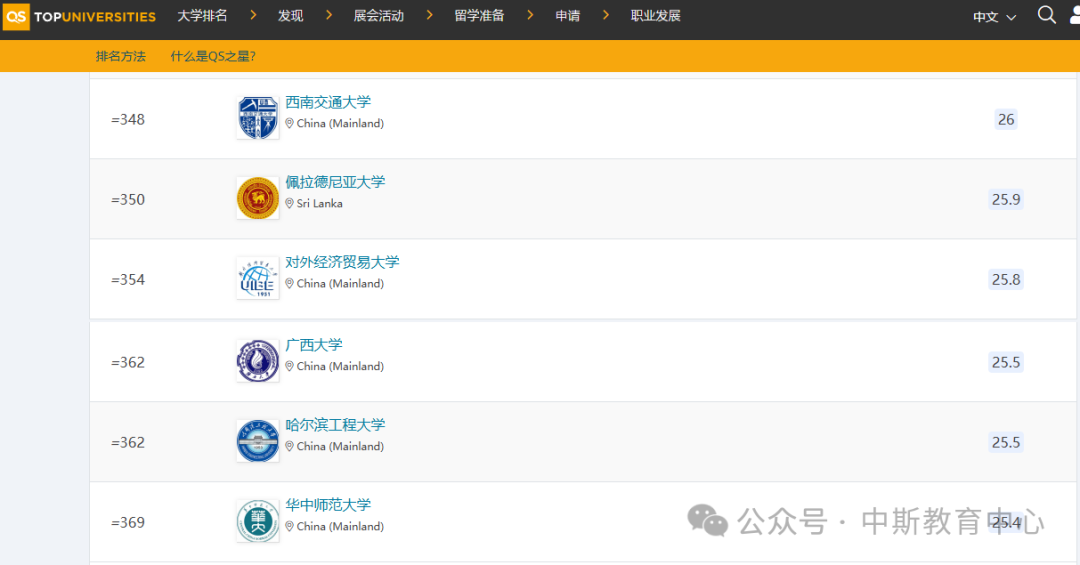
Task: Open 西南交通大学 university link
Action: (328, 102)
